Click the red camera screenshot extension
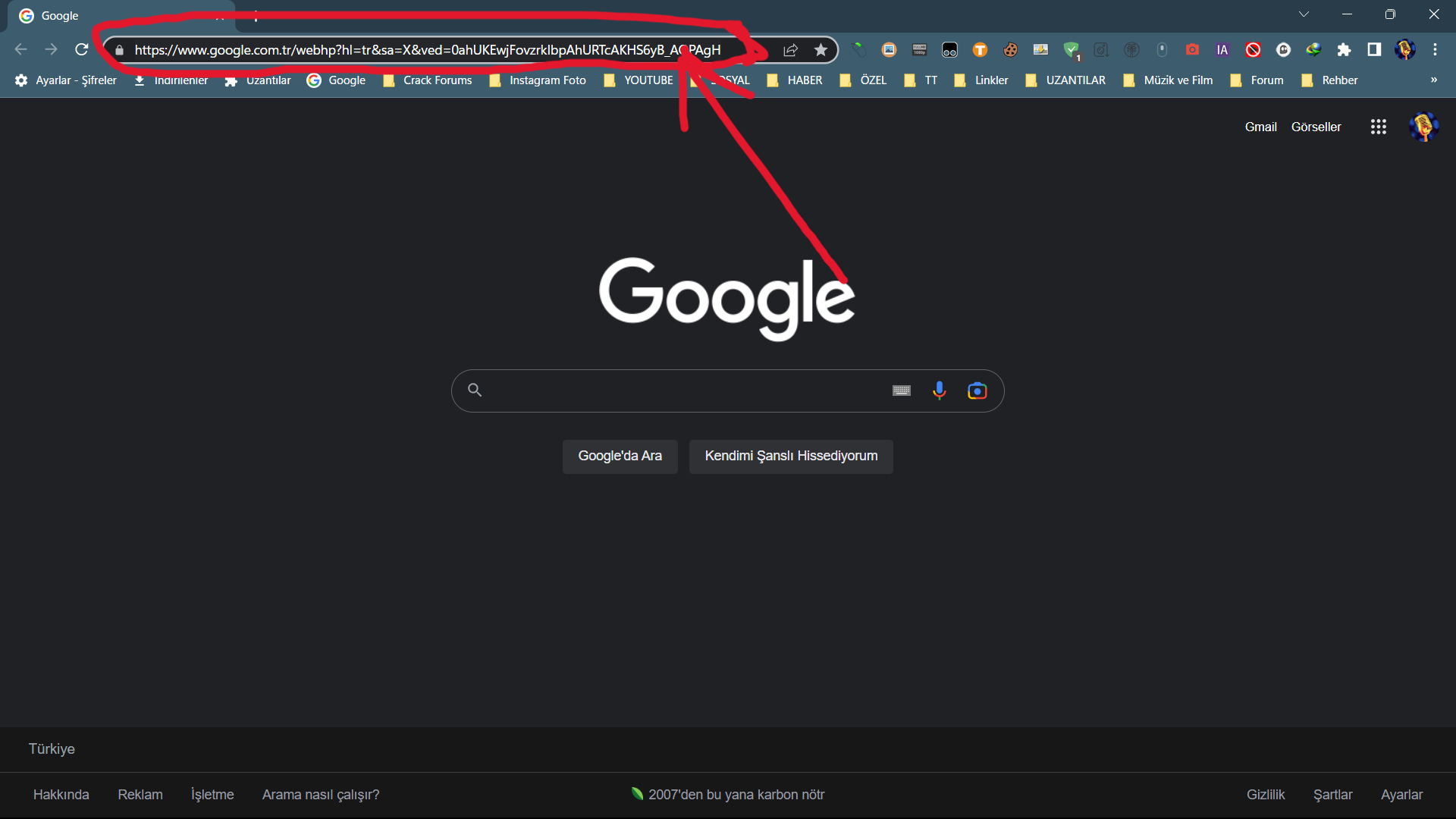The image size is (1456, 819). tap(1192, 50)
